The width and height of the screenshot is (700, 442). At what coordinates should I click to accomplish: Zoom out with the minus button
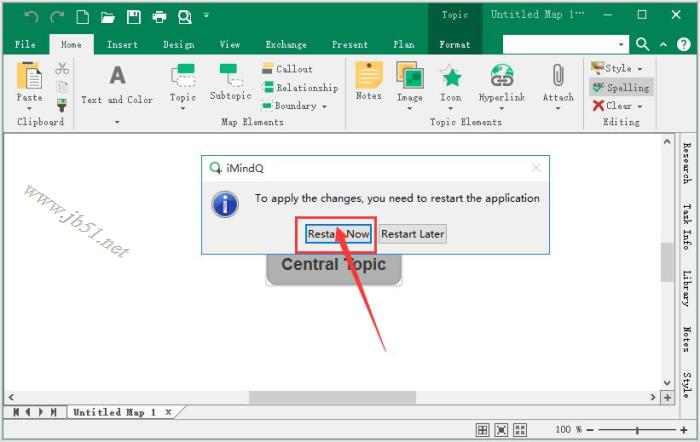click(590, 430)
